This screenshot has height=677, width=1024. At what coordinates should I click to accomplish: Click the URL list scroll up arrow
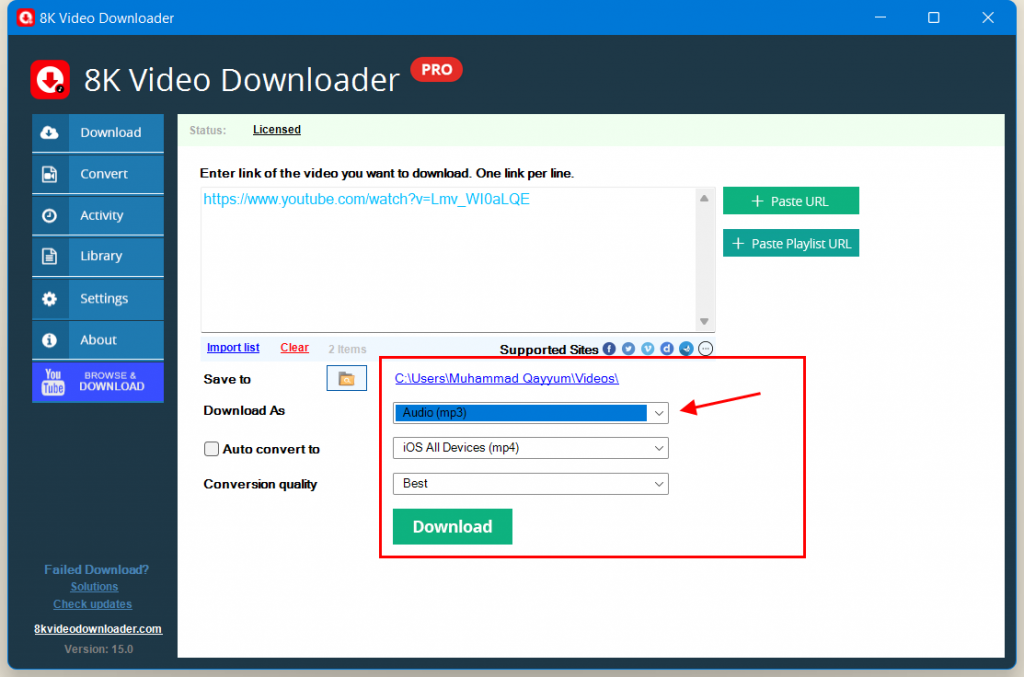coord(704,198)
